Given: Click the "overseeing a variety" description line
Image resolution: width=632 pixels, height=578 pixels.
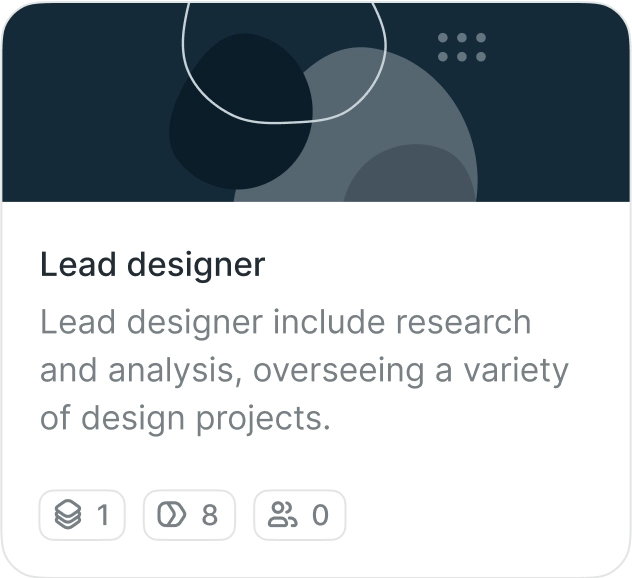Looking at the screenshot, I should point(410,371).
